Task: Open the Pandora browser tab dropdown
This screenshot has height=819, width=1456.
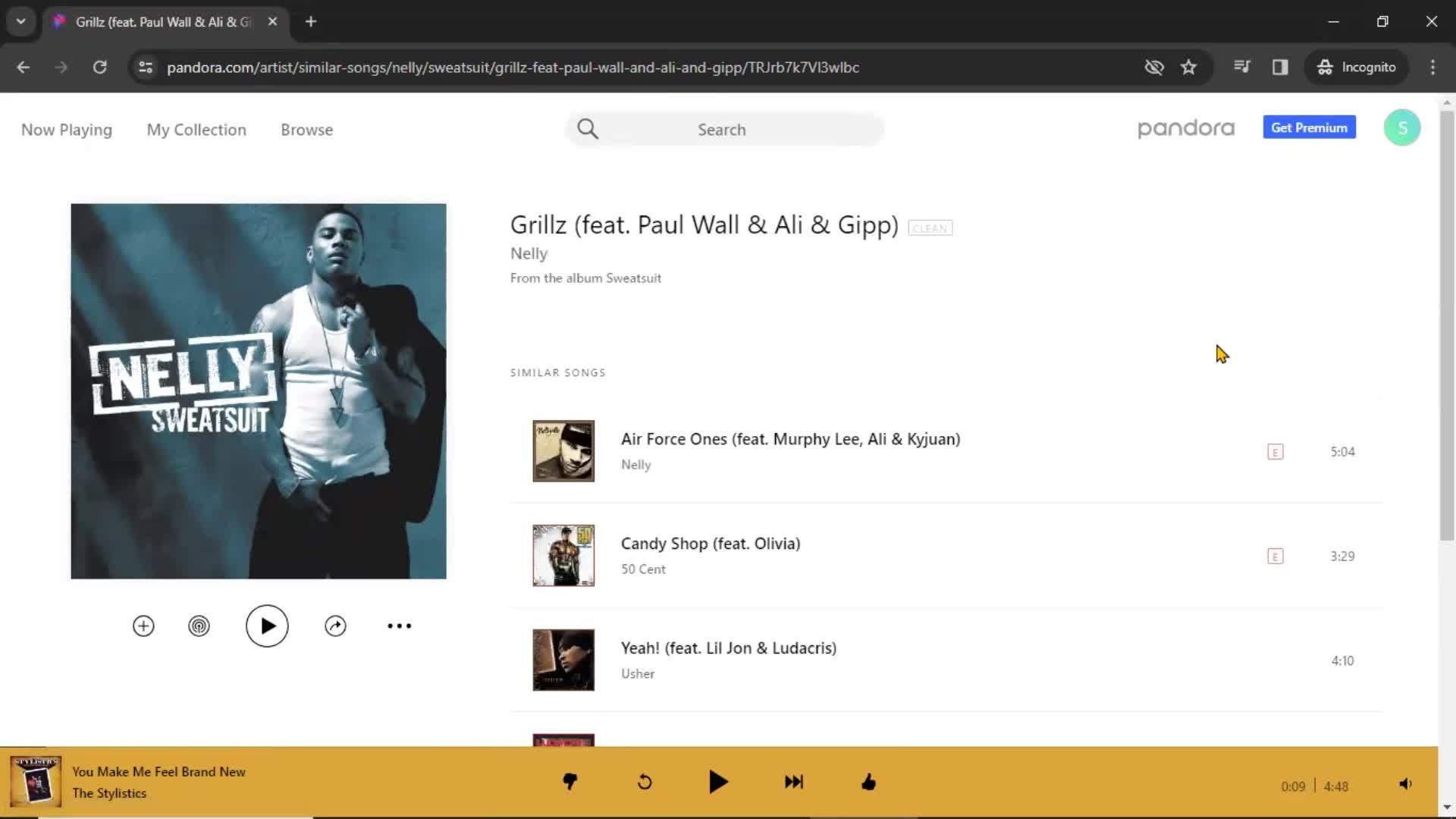Action: tap(21, 21)
